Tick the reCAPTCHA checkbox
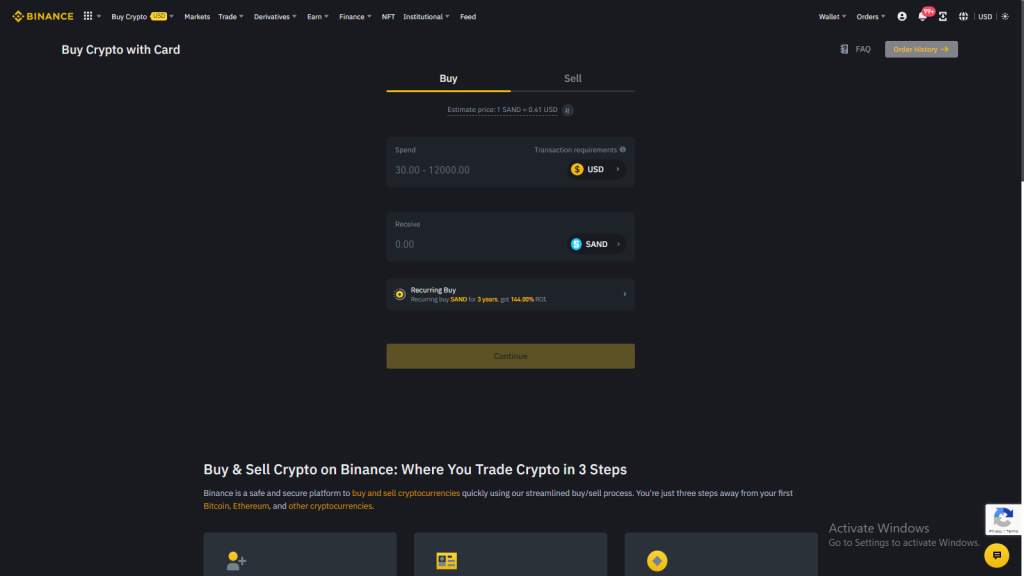 1003,519
